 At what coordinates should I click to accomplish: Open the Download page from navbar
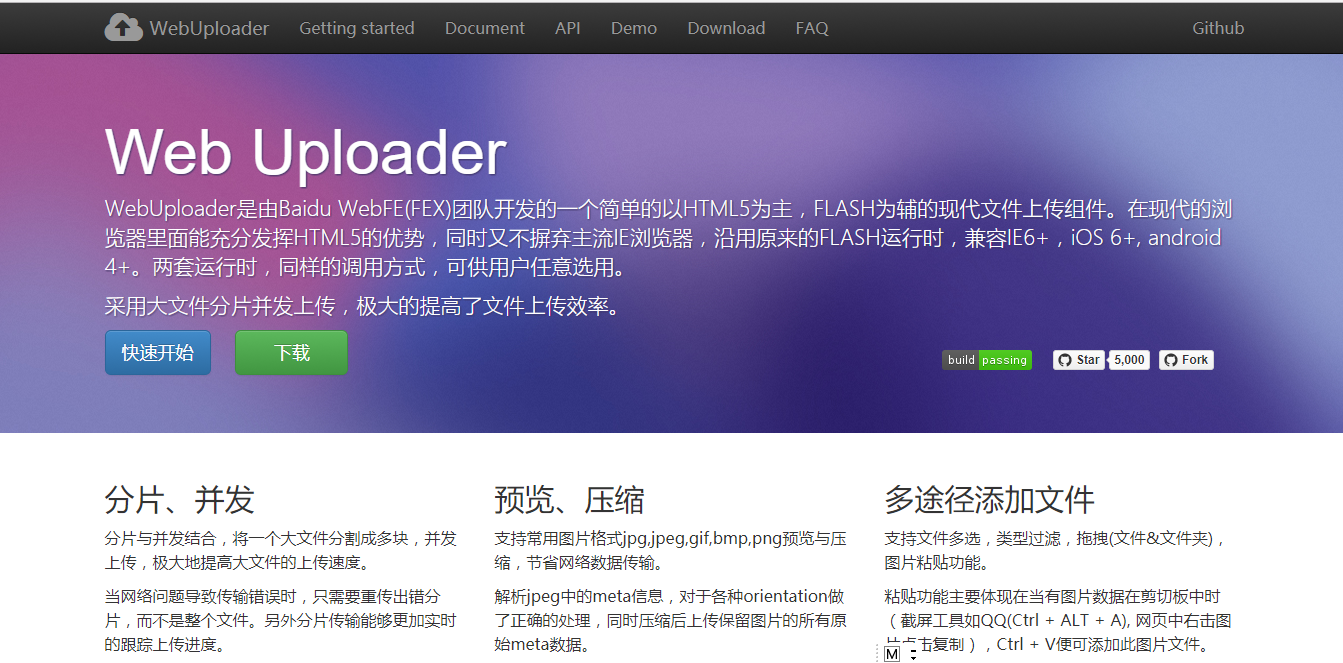coord(725,28)
